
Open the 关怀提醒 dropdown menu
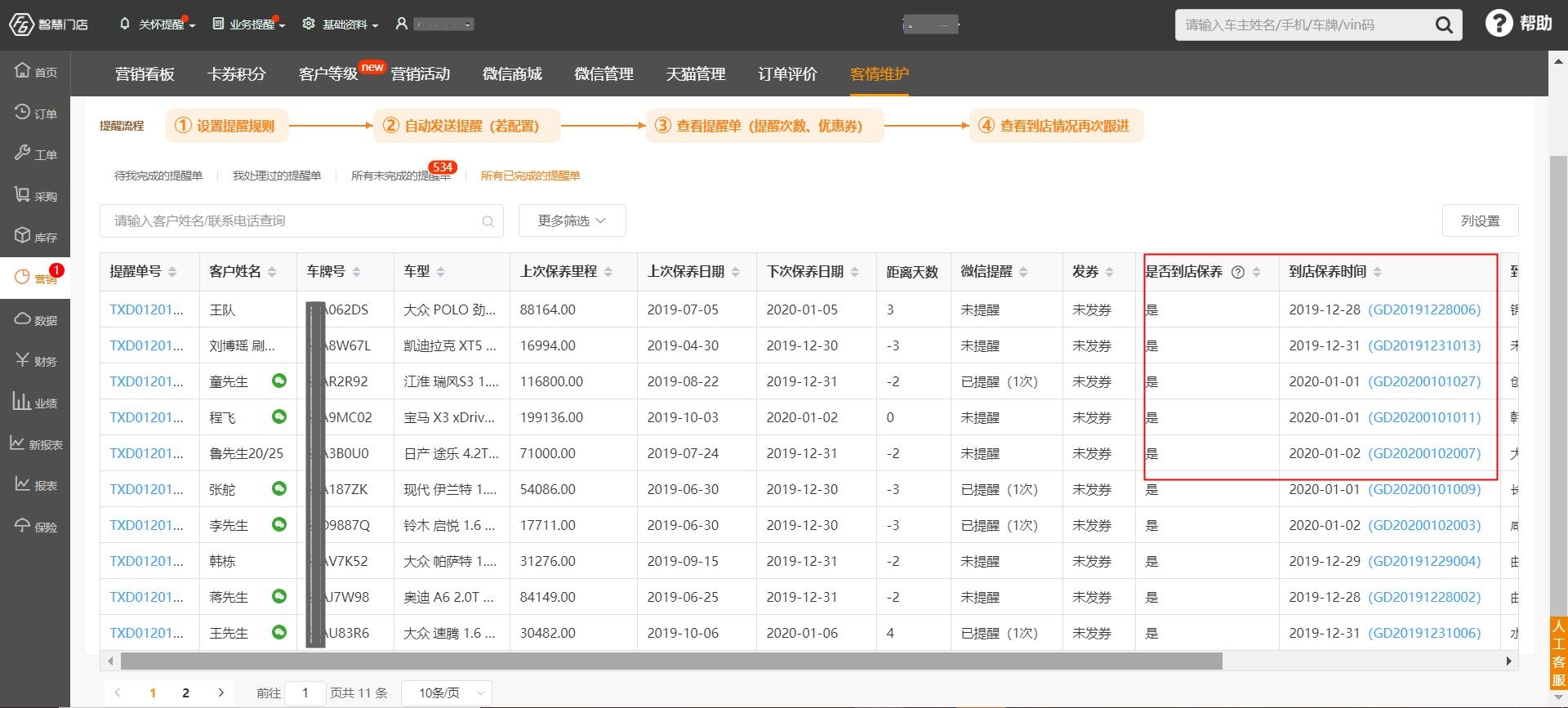(158, 24)
